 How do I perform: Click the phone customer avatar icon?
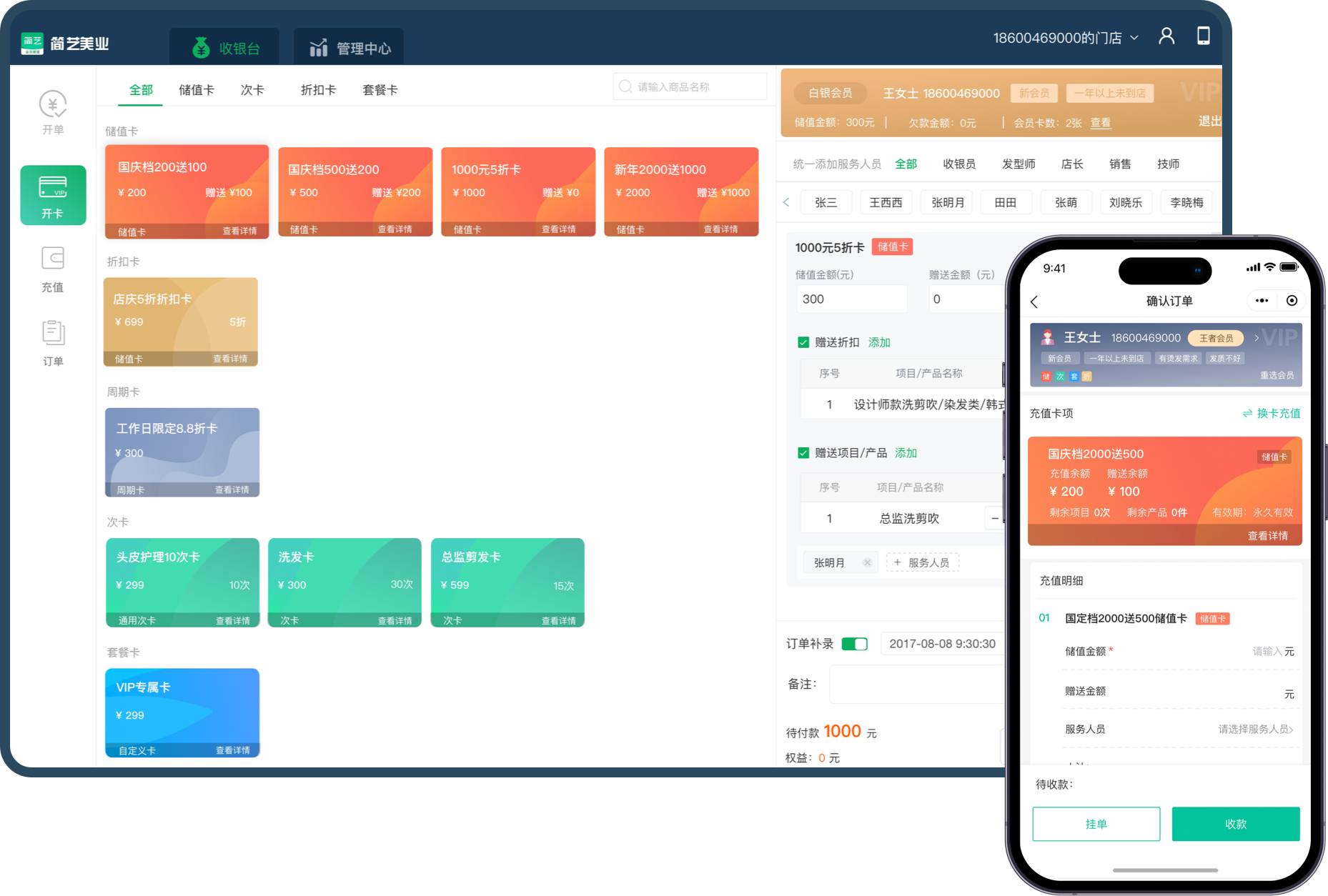pyautogui.click(x=1047, y=337)
